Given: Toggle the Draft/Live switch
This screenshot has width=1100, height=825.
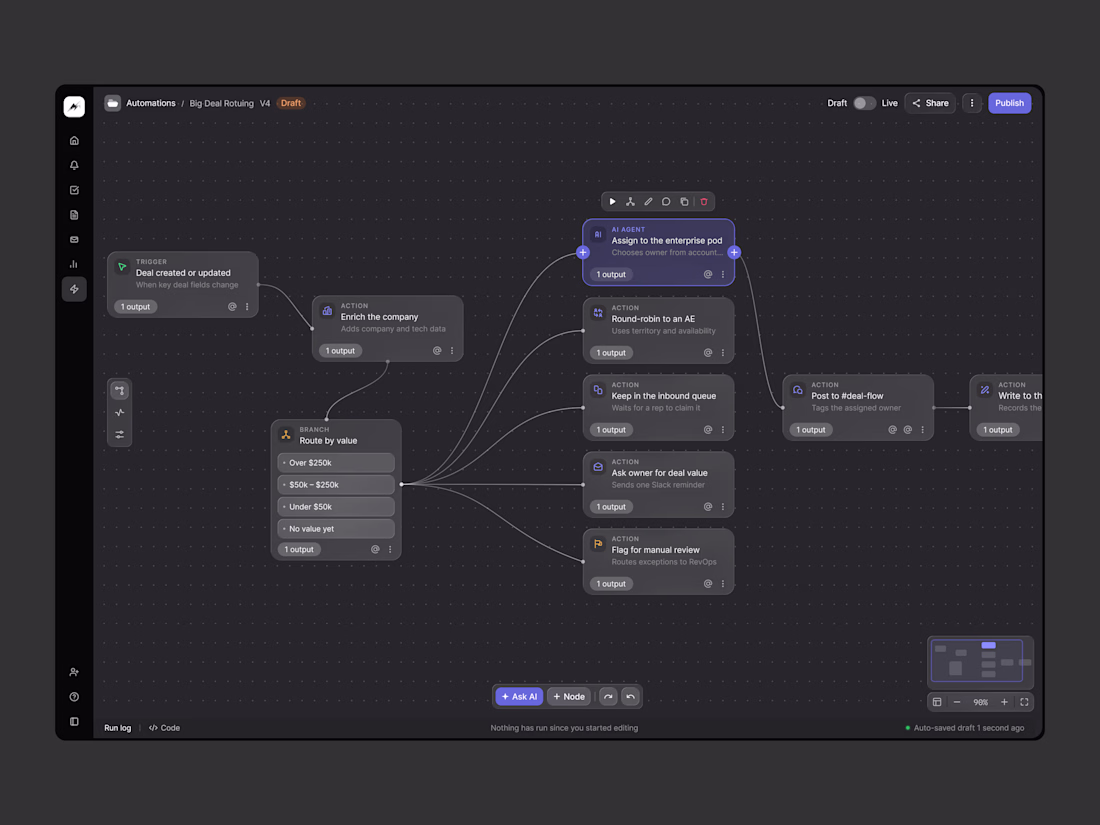Looking at the screenshot, I should pos(864,103).
